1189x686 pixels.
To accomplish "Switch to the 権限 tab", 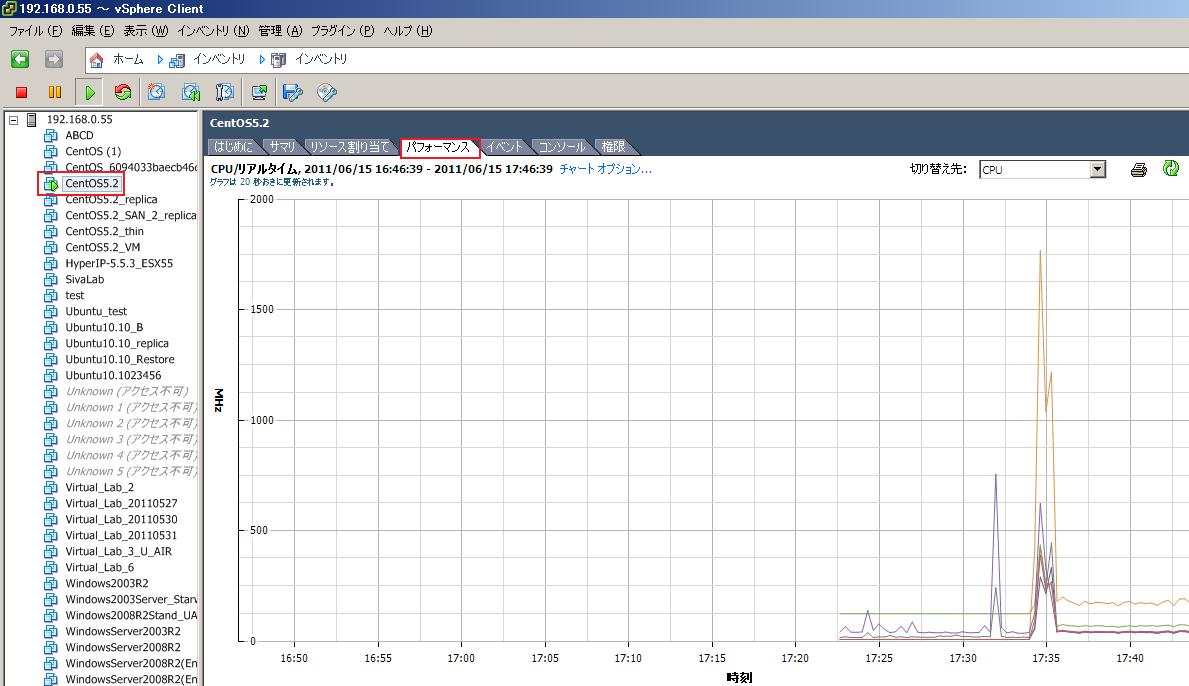I will pos(613,147).
